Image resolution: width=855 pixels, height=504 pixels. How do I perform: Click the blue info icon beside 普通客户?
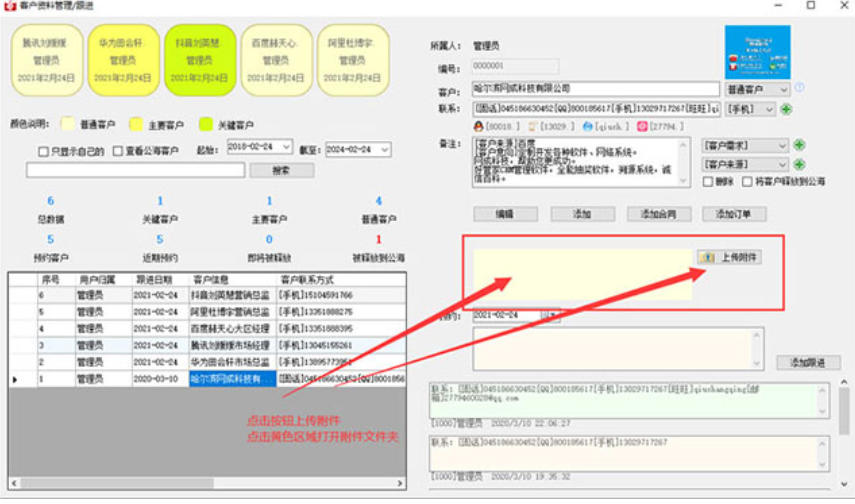click(799, 87)
